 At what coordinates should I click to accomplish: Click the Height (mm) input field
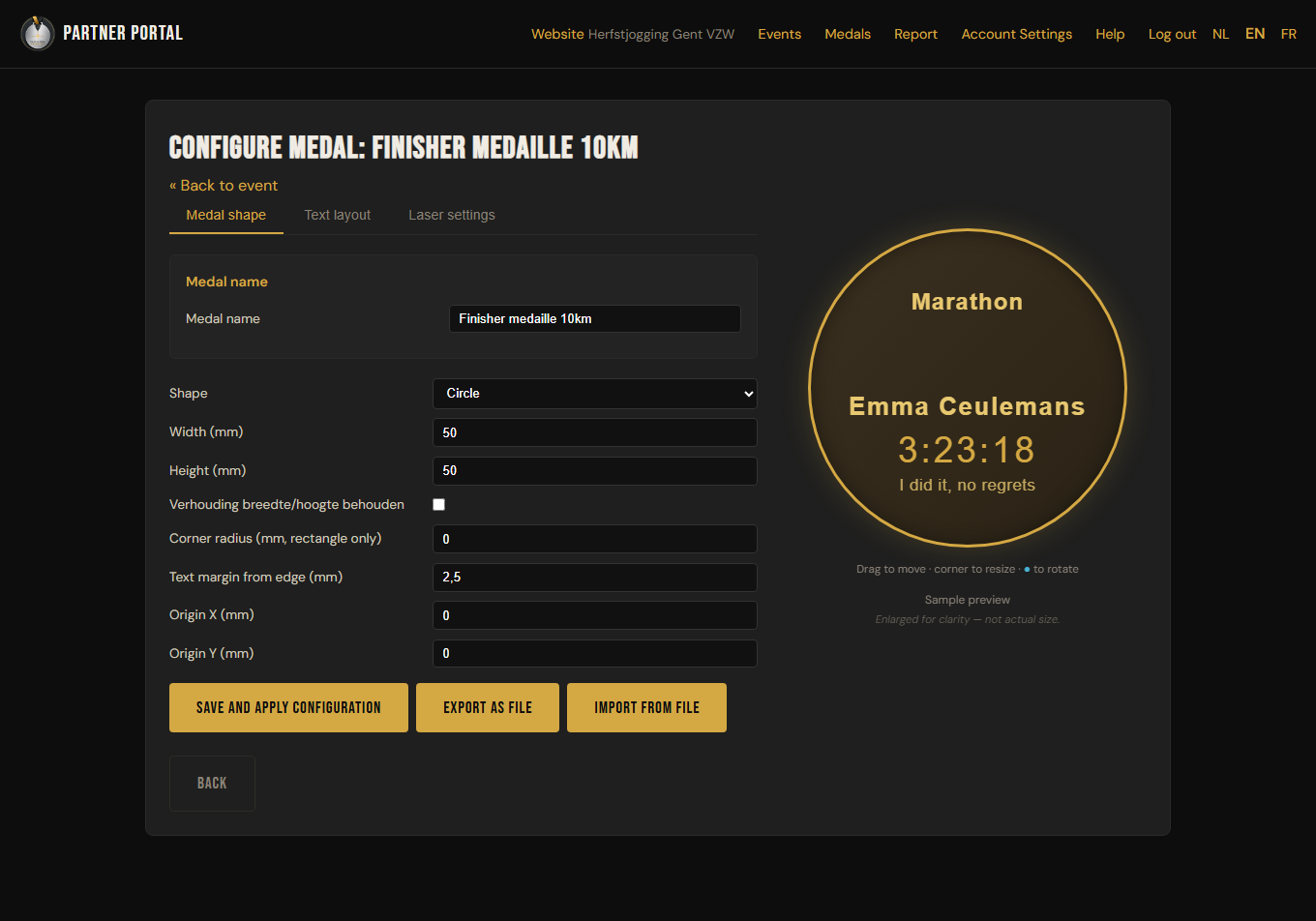(594, 471)
